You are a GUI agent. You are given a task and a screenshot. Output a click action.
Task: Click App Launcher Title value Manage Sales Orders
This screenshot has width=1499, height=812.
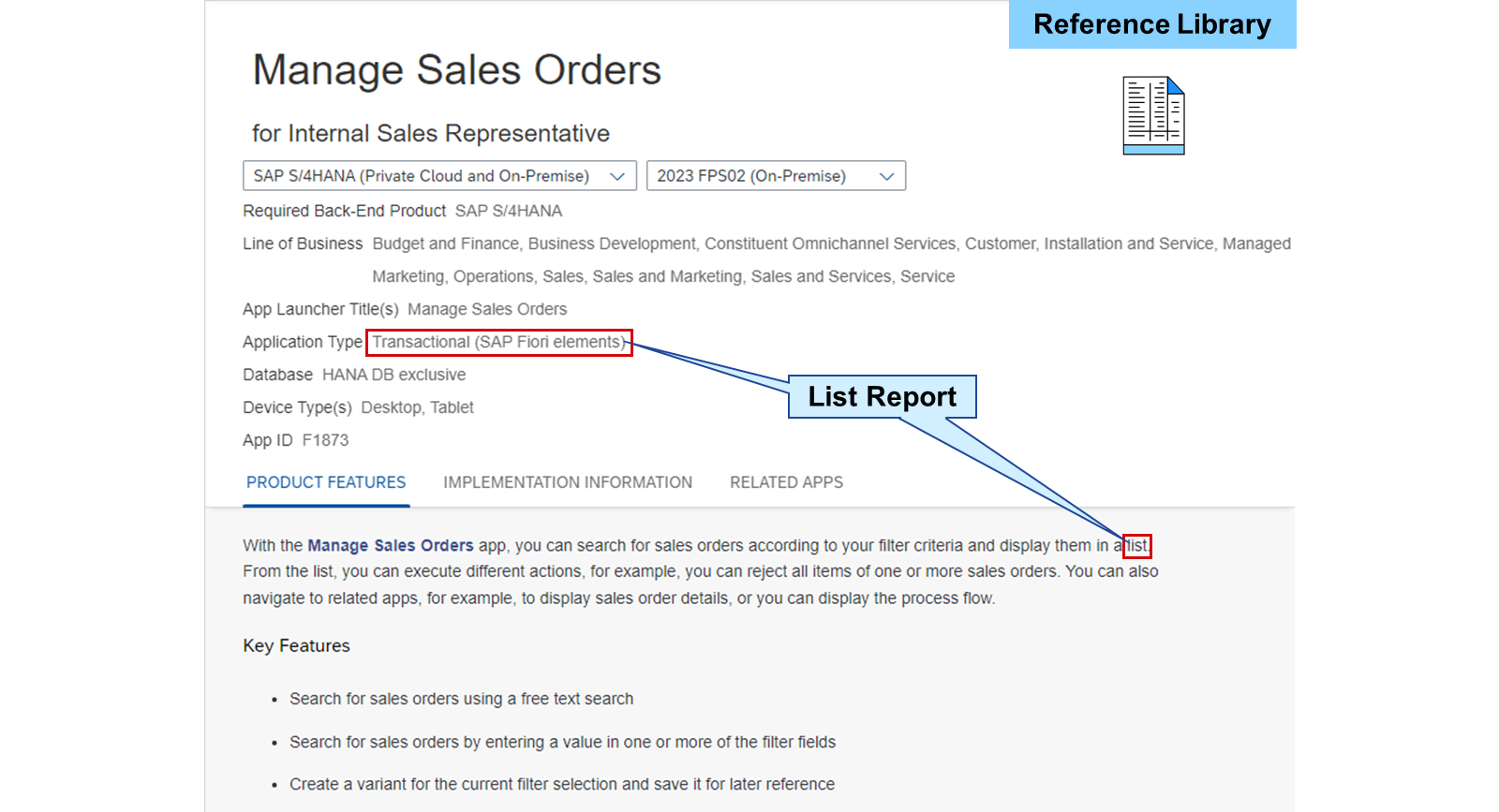tap(487, 309)
